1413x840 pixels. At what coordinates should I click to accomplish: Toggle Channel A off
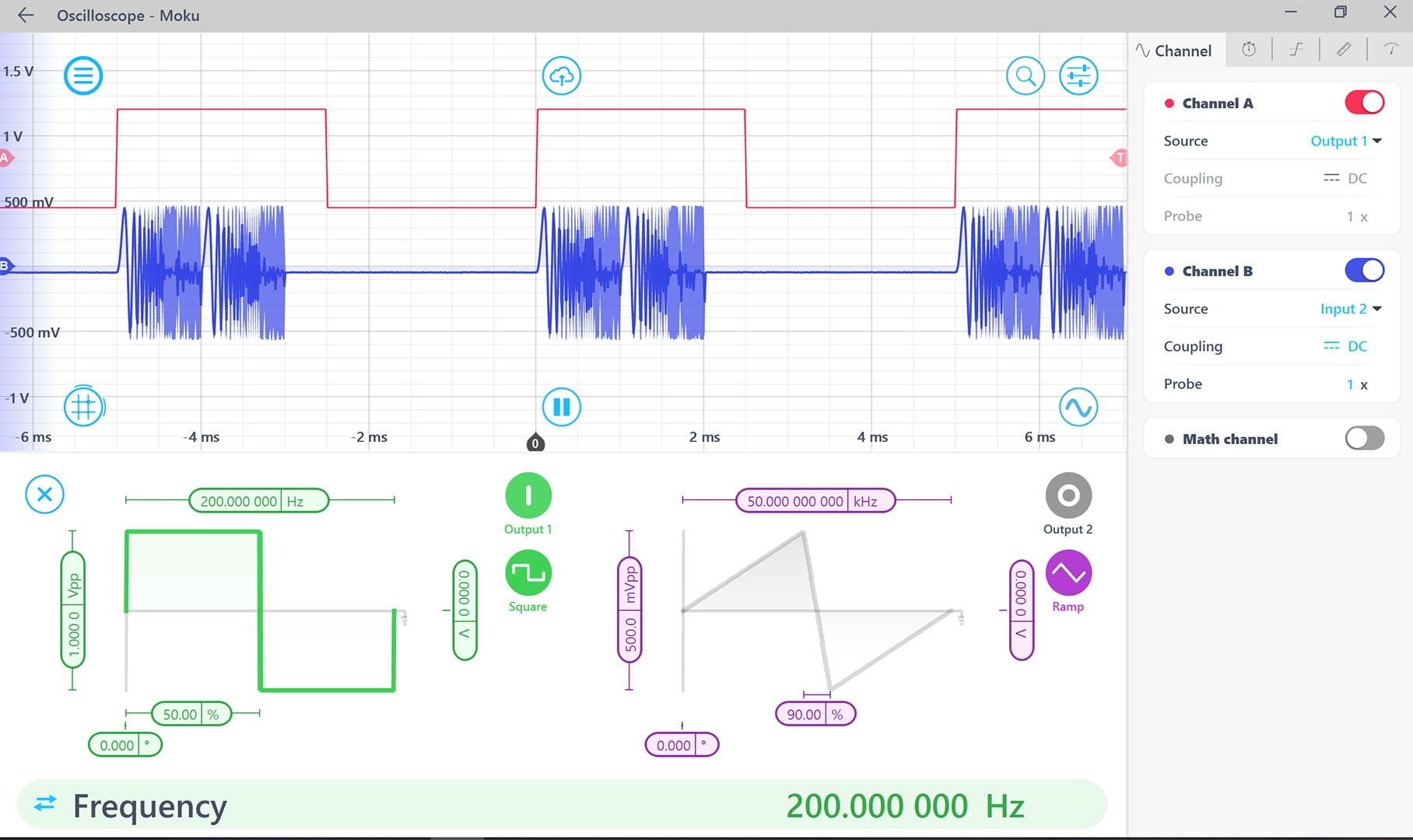tap(1363, 102)
